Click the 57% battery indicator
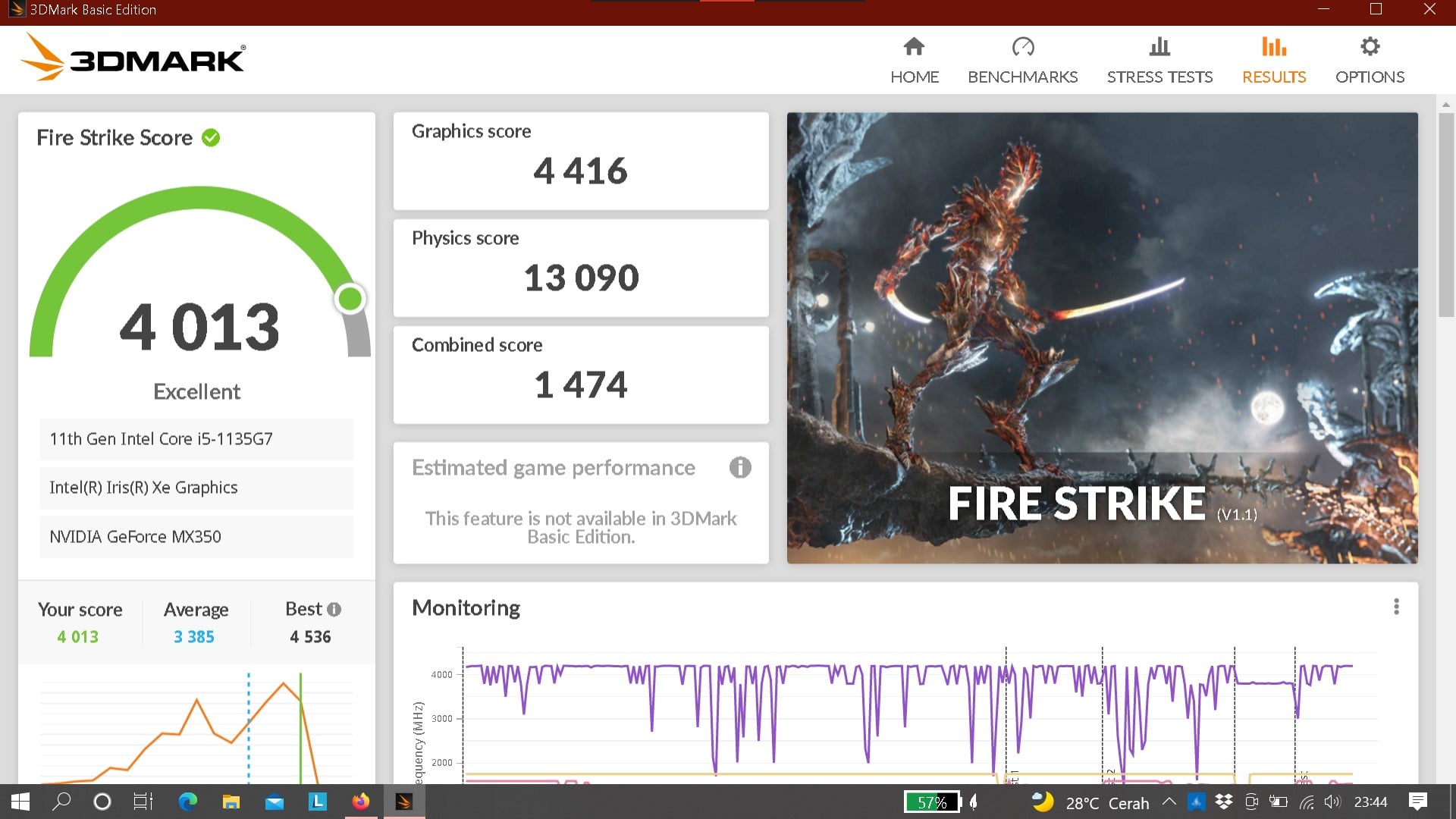1456x819 pixels. coord(932,802)
